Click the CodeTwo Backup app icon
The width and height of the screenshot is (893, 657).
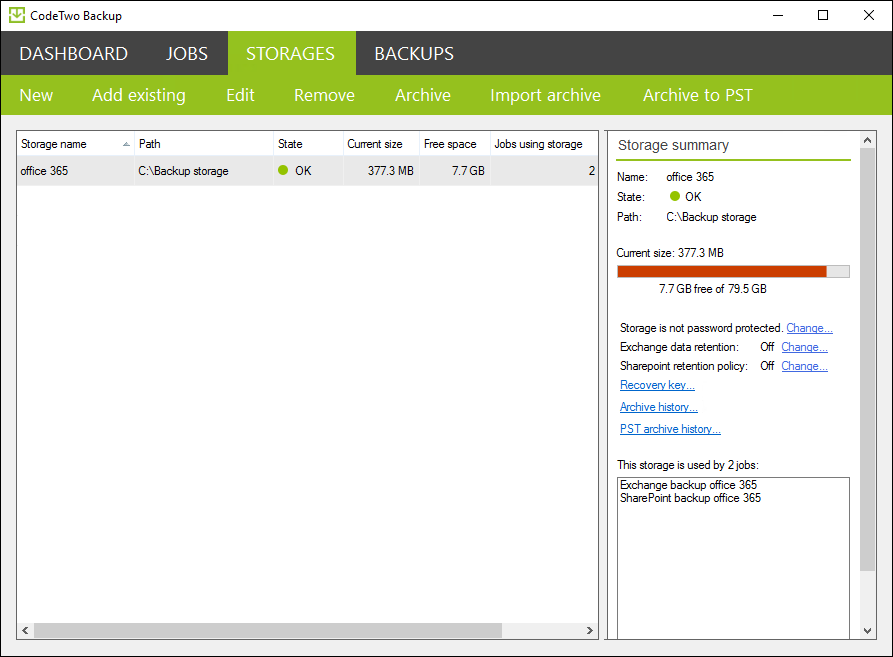[x=17, y=15]
